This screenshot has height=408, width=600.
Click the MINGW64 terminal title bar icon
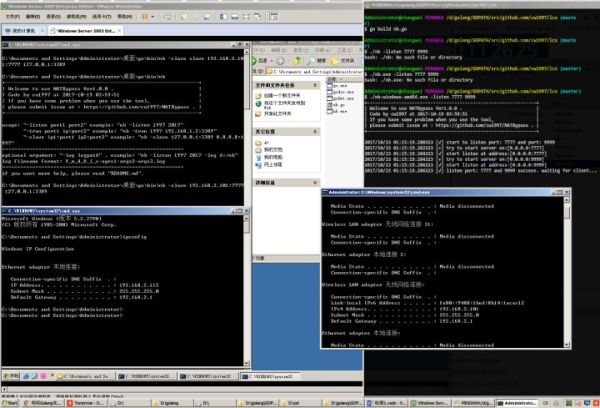[x=371, y=5]
